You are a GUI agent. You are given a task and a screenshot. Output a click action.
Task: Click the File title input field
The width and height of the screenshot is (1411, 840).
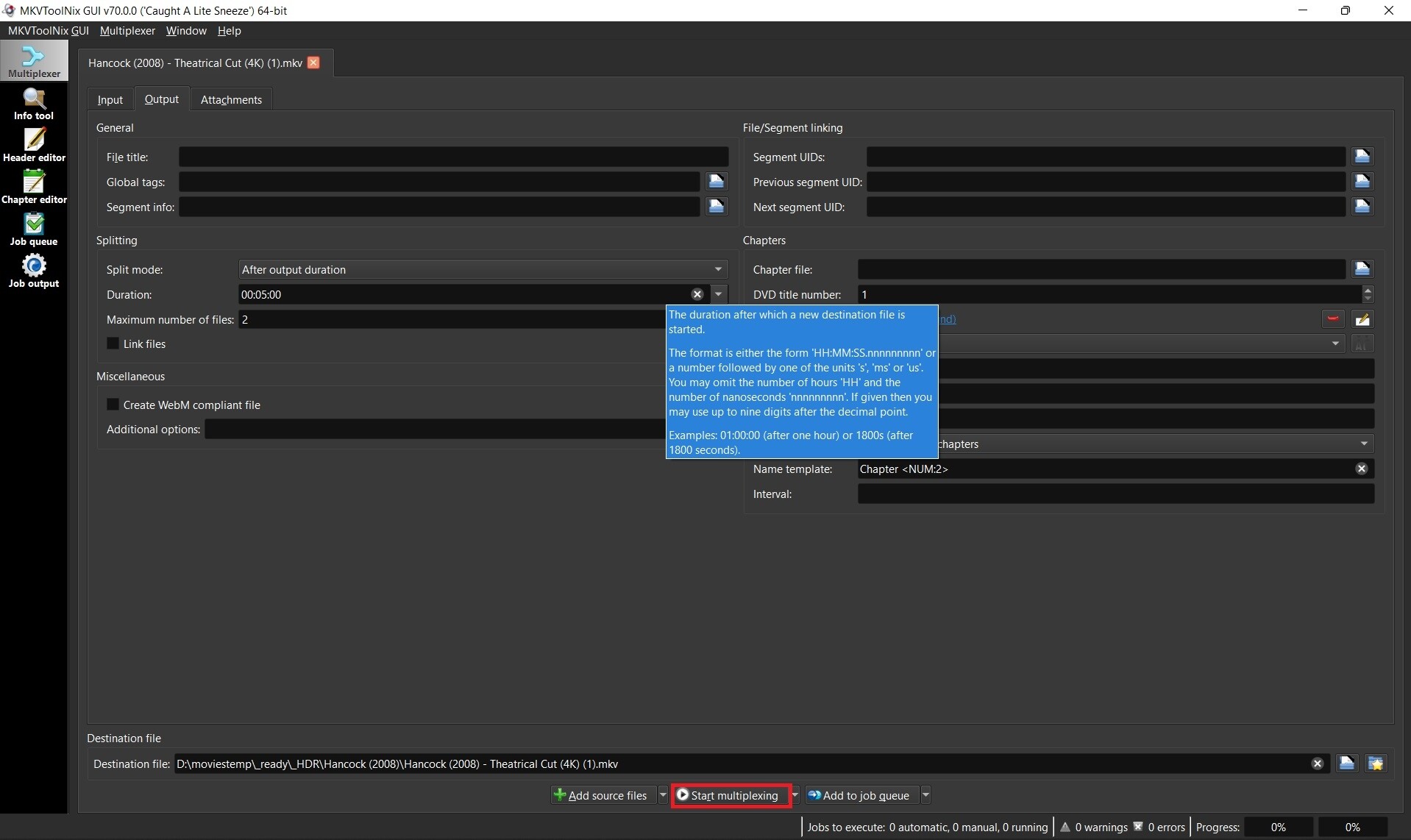click(453, 157)
